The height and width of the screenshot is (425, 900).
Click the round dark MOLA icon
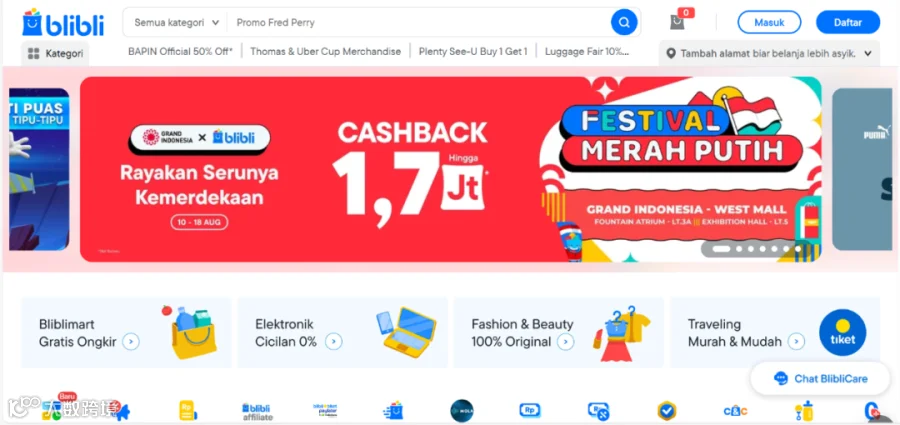click(462, 411)
